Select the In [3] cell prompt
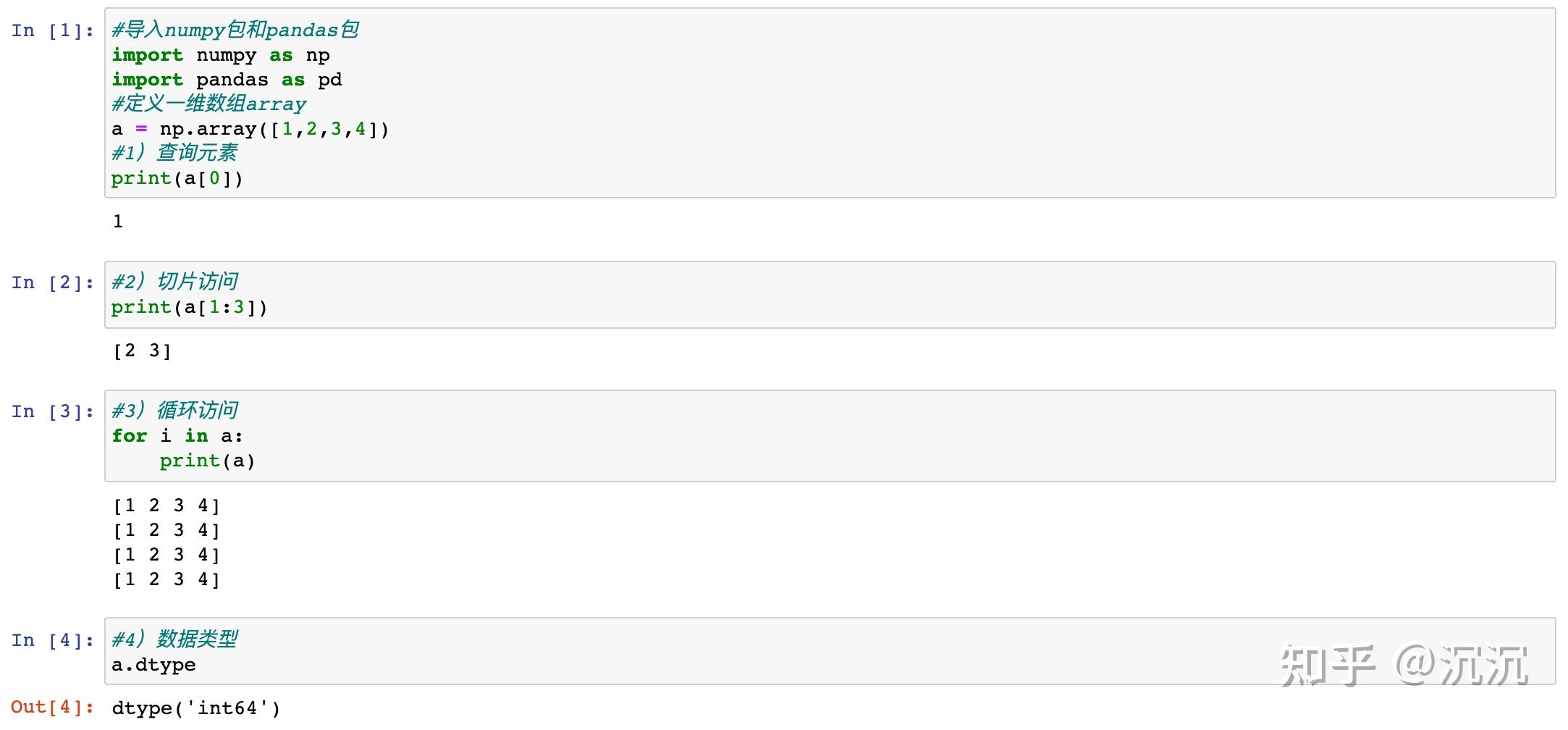This screenshot has width=1568, height=730. tap(53, 411)
